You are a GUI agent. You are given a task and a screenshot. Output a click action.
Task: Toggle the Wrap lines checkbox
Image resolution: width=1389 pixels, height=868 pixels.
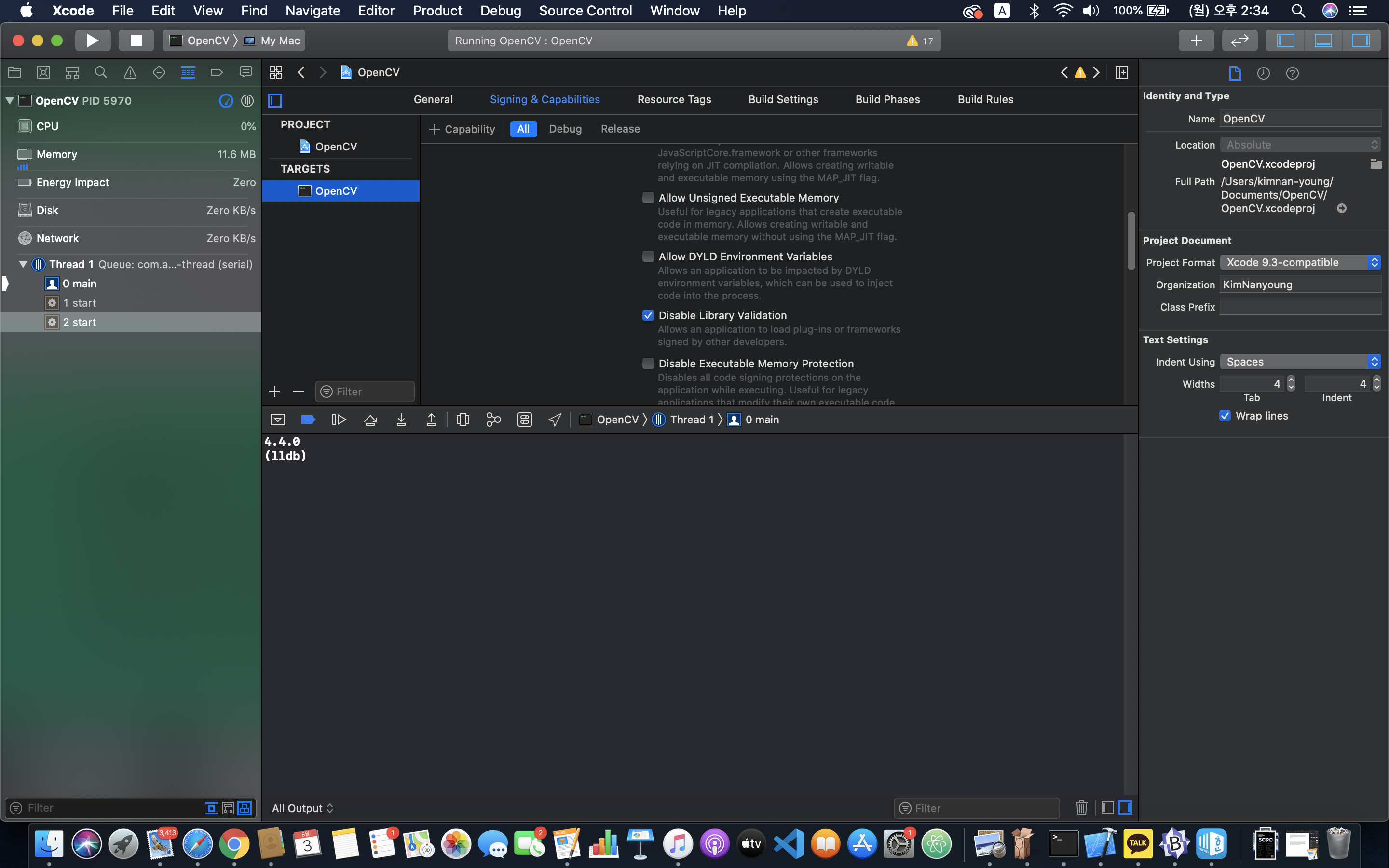1225,416
